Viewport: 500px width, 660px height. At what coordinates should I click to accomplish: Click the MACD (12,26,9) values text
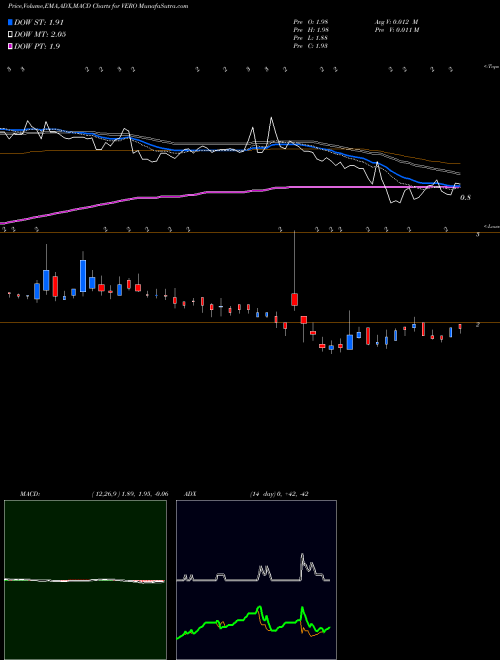[x=130, y=494]
